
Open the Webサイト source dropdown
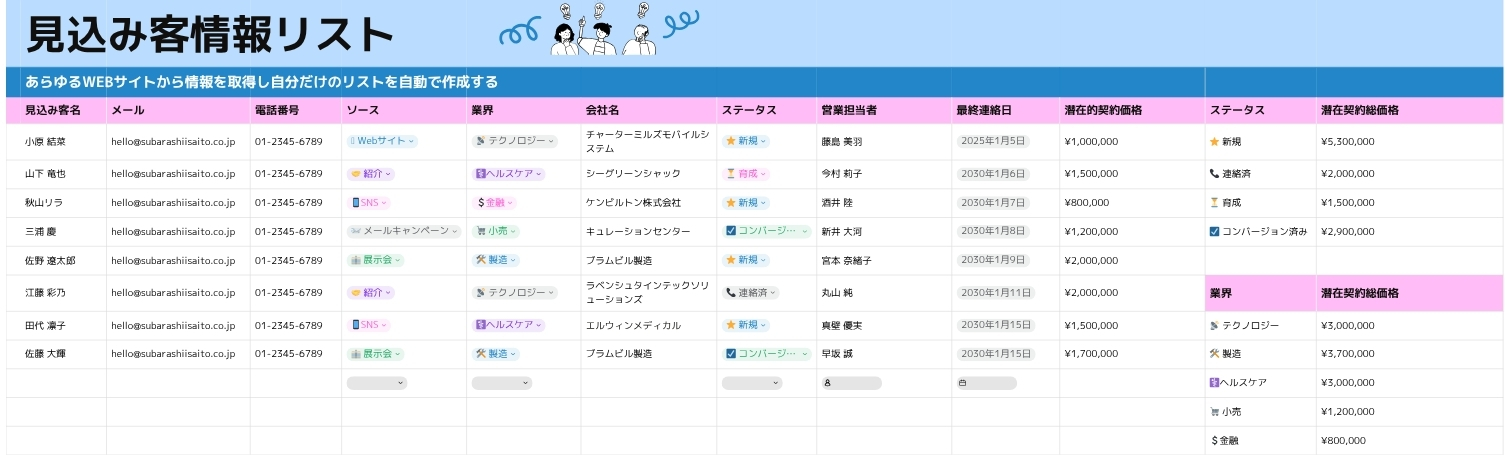(x=382, y=142)
